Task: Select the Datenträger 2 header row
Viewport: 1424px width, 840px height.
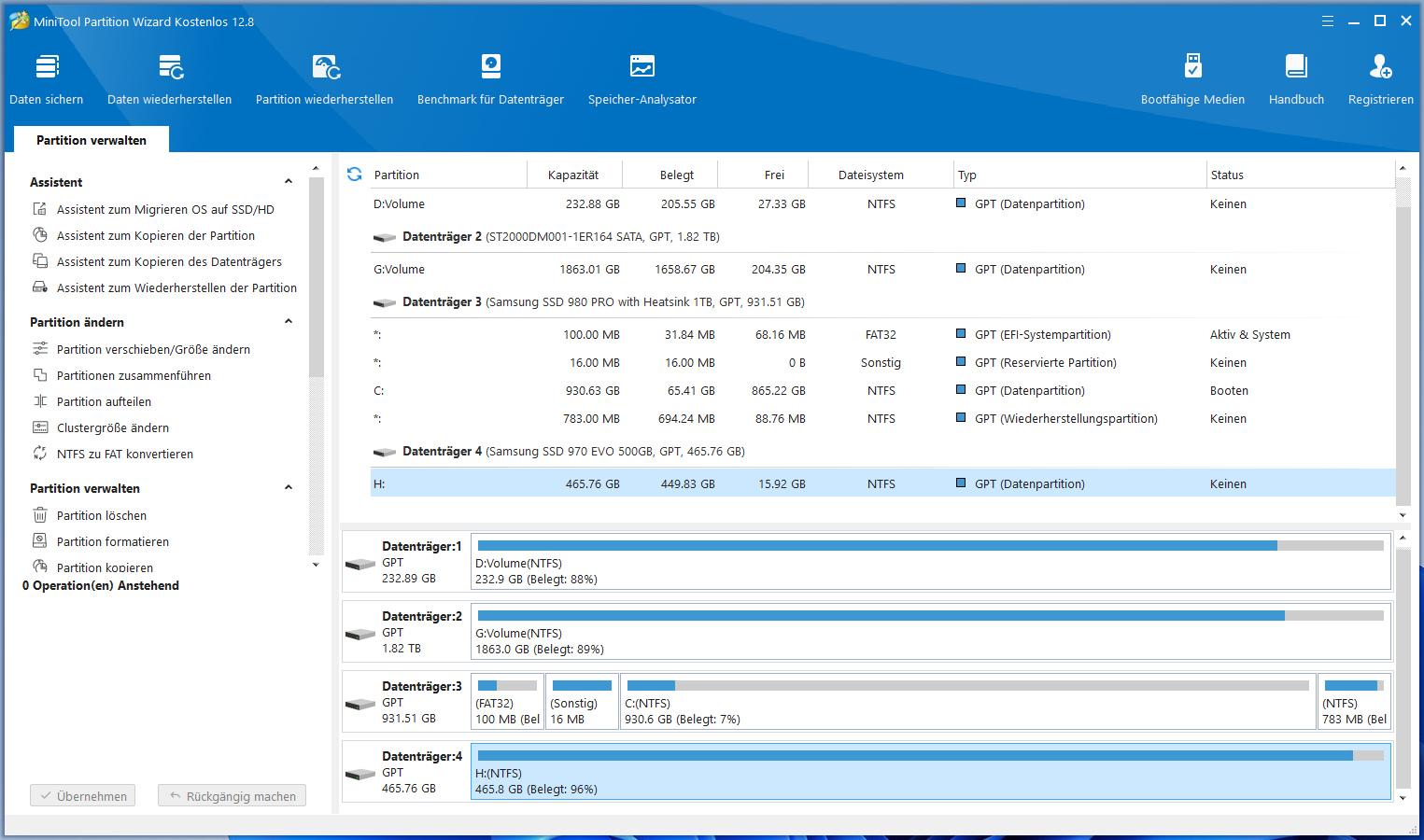Action: tap(883, 237)
